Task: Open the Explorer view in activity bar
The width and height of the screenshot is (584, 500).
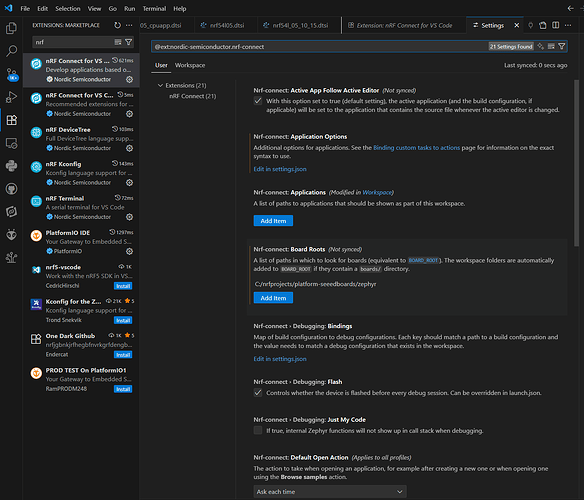Action: click(x=11, y=28)
